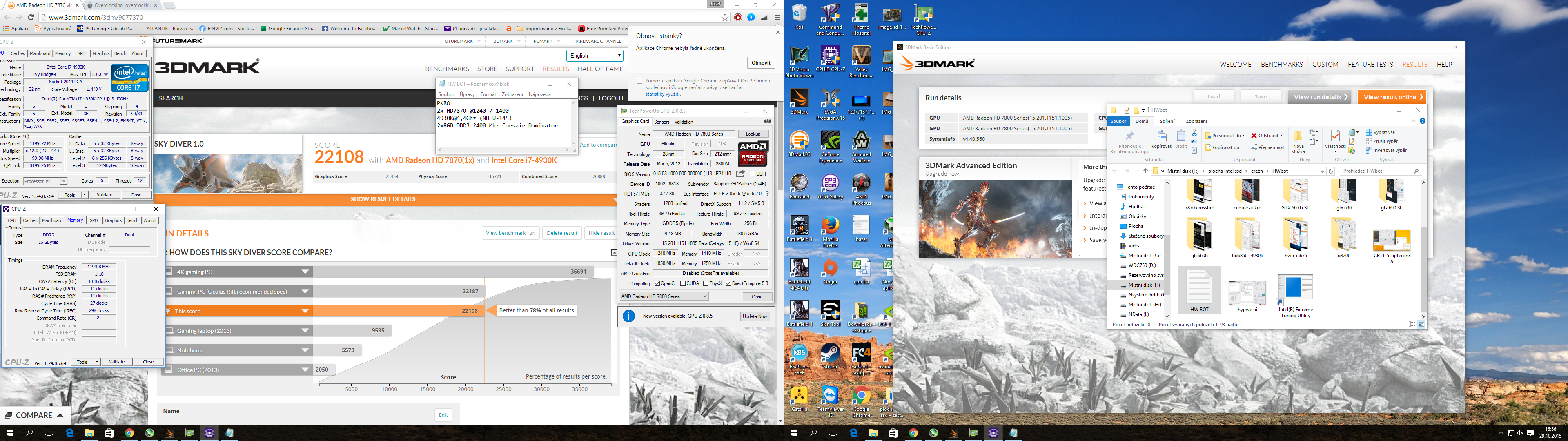Click the Obnovit button in Chrome restore prompt

pyautogui.click(x=761, y=63)
